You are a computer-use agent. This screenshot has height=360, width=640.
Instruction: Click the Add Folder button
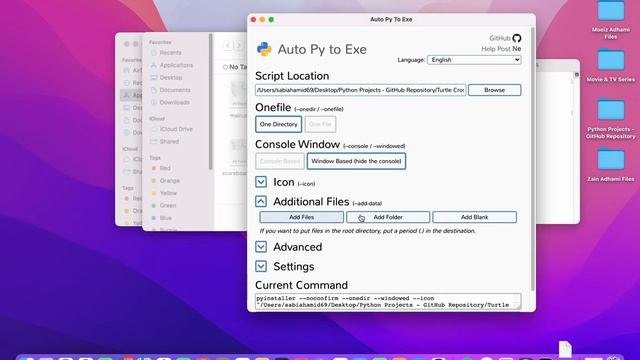[388, 217]
